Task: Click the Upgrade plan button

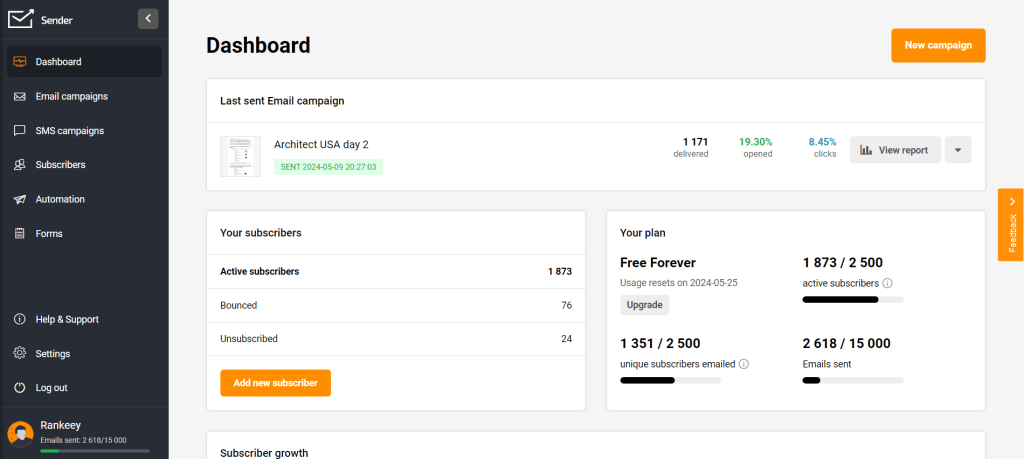Action: point(644,304)
